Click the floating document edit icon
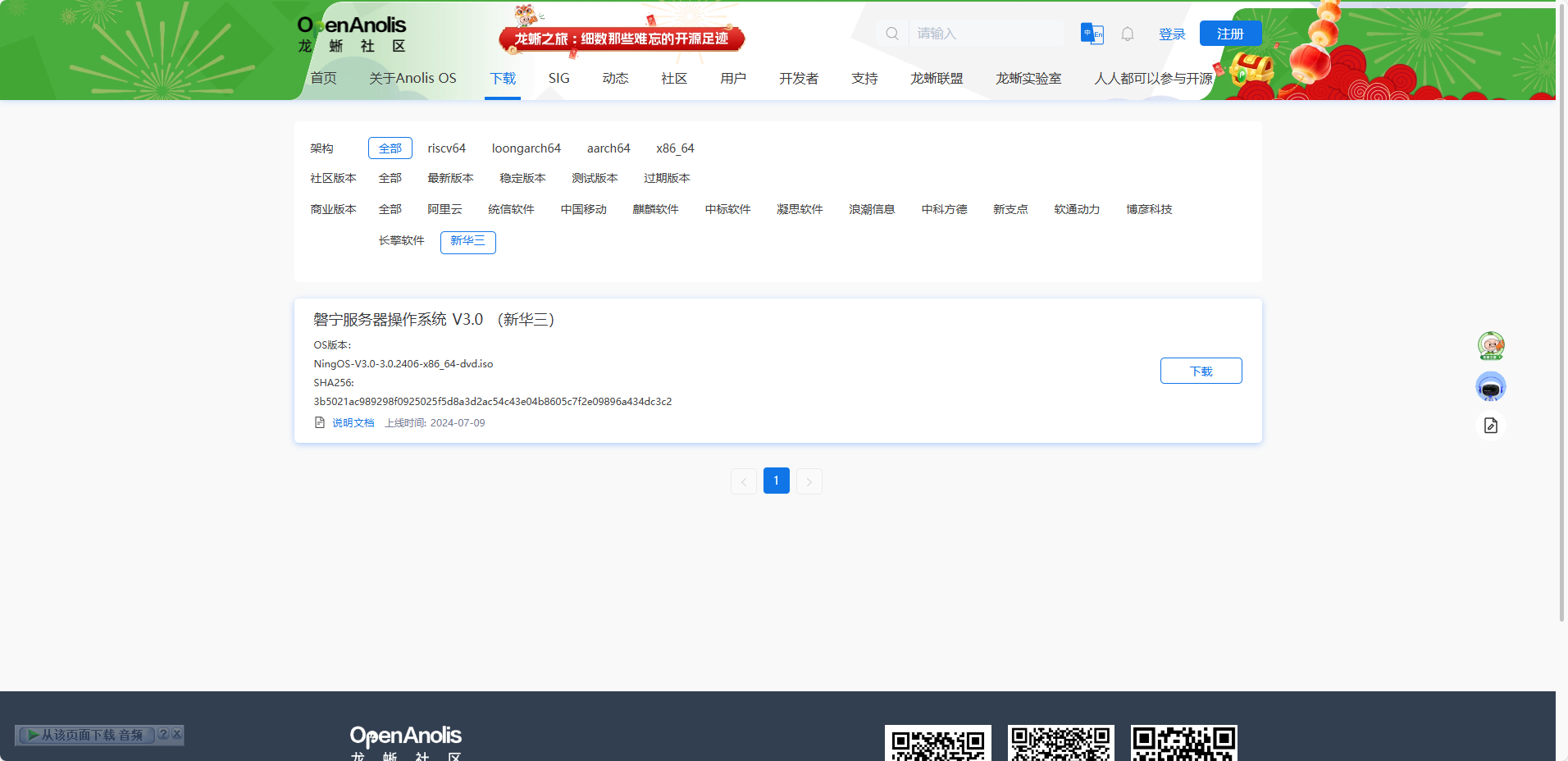1568x761 pixels. (x=1491, y=426)
